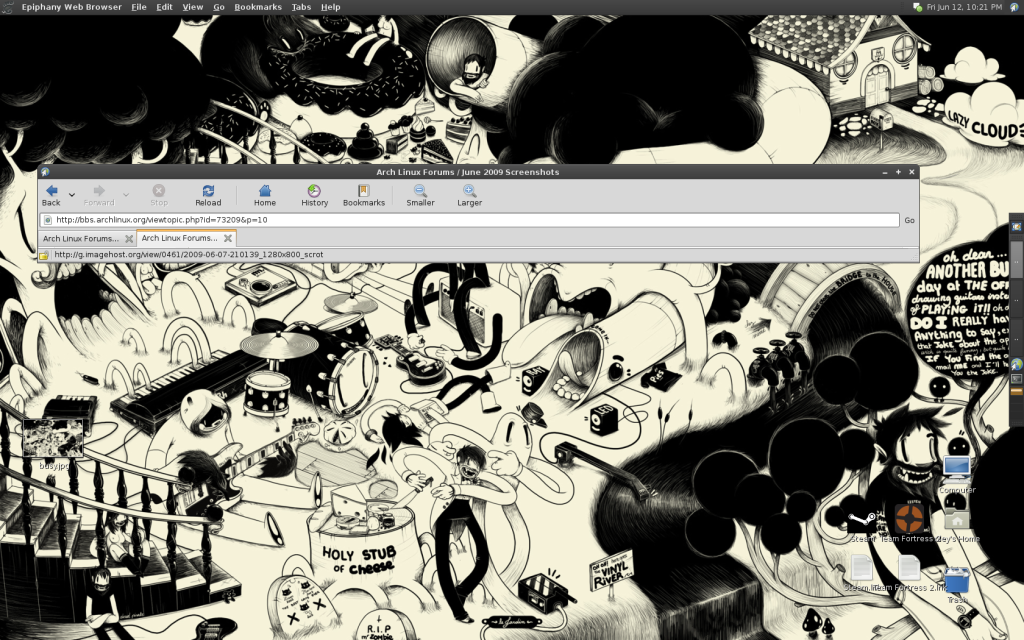Open the View menu
The height and width of the screenshot is (640, 1024).
[x=192, y=7]
